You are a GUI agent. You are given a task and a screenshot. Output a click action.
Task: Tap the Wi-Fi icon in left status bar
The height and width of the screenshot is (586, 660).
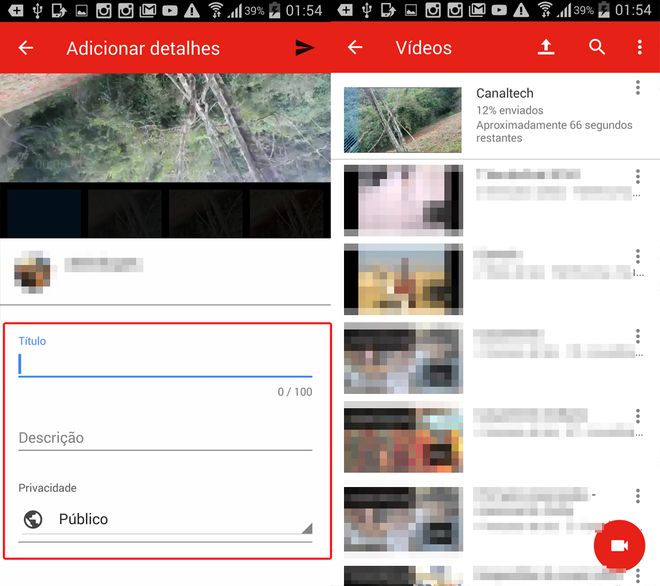[x=216, y=10]
